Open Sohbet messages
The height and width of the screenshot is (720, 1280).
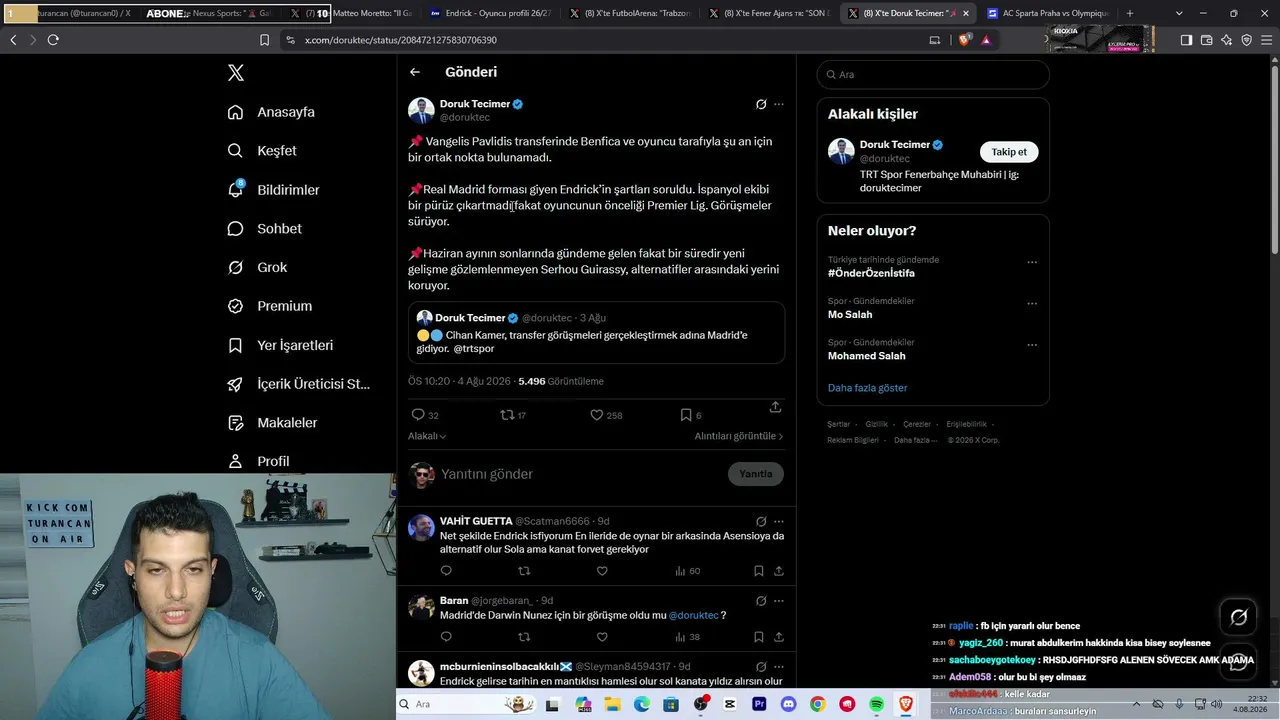click(264, 229)
